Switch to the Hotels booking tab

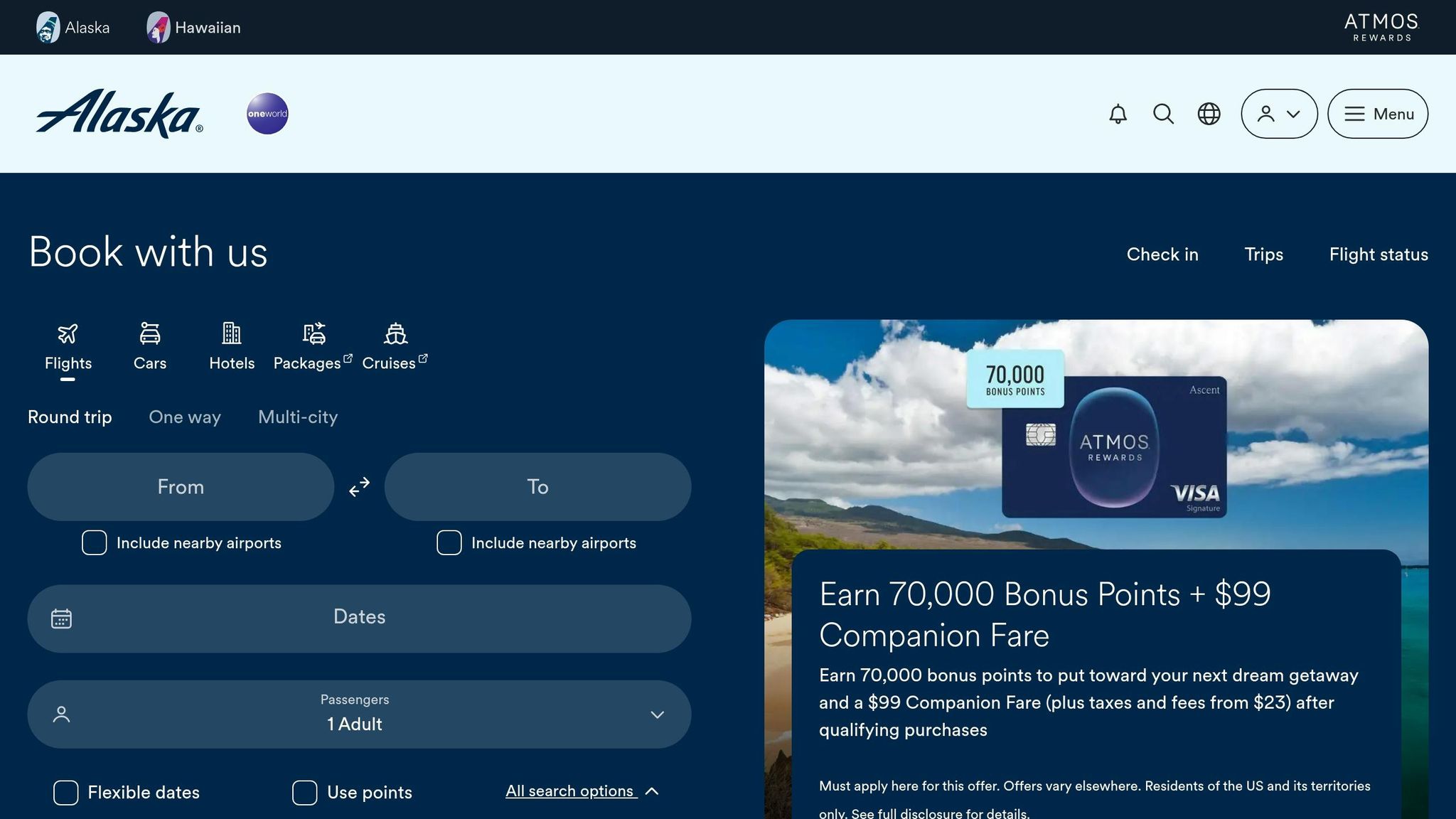tap(232, 348)
